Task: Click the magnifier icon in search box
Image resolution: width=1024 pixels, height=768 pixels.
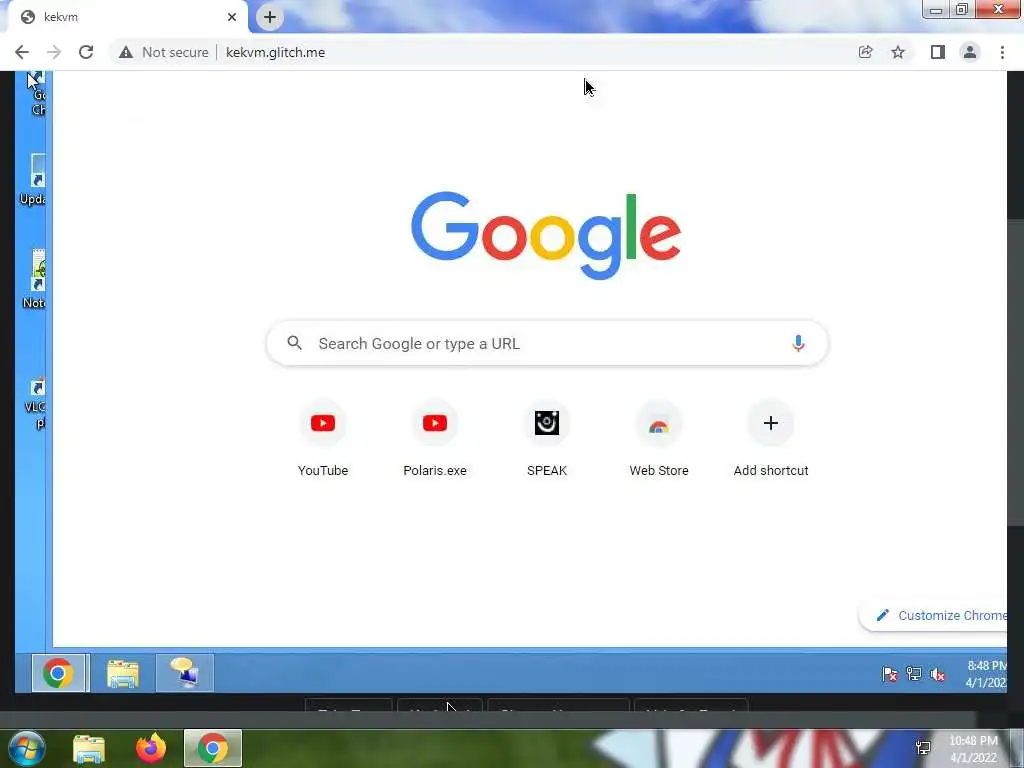Action: coord(295,343)
